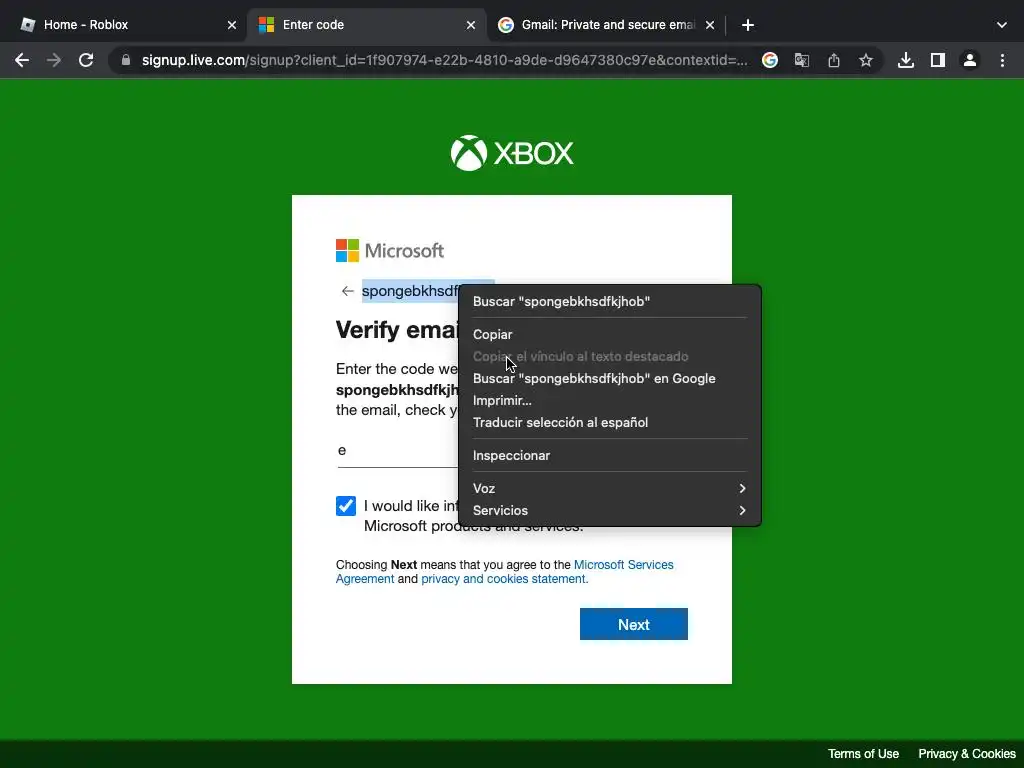The image size is (1024, 768).
Task: Click the verification code input field
Action: tap(398, 451)
